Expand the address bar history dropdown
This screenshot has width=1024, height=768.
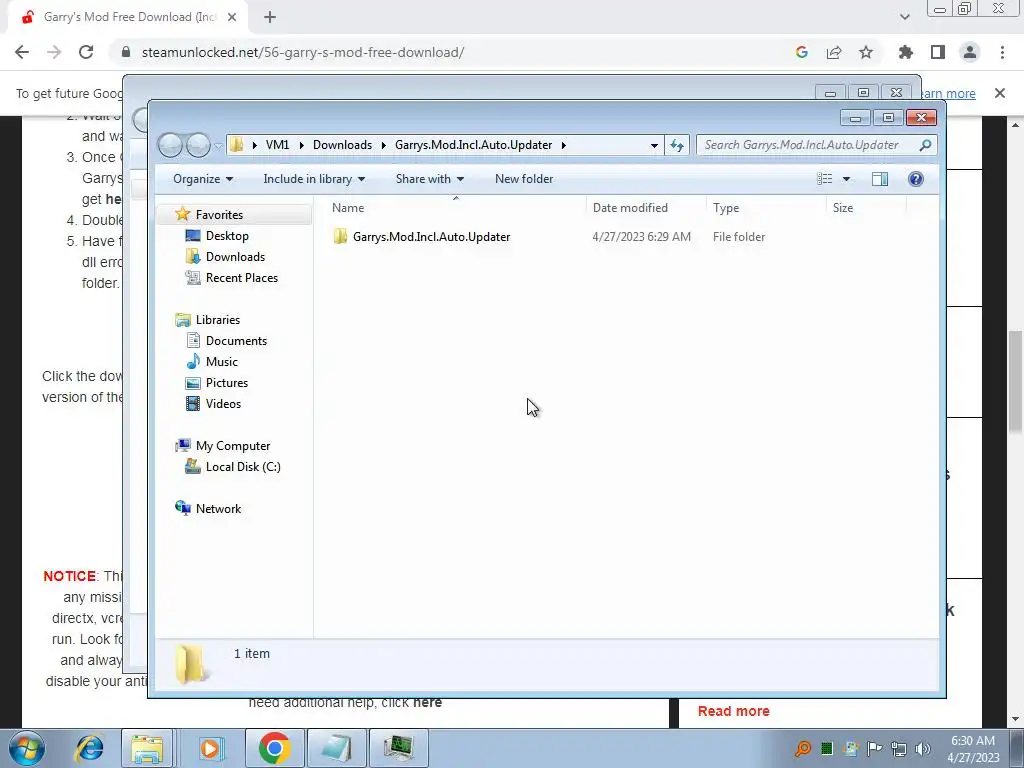coord(654,145)
